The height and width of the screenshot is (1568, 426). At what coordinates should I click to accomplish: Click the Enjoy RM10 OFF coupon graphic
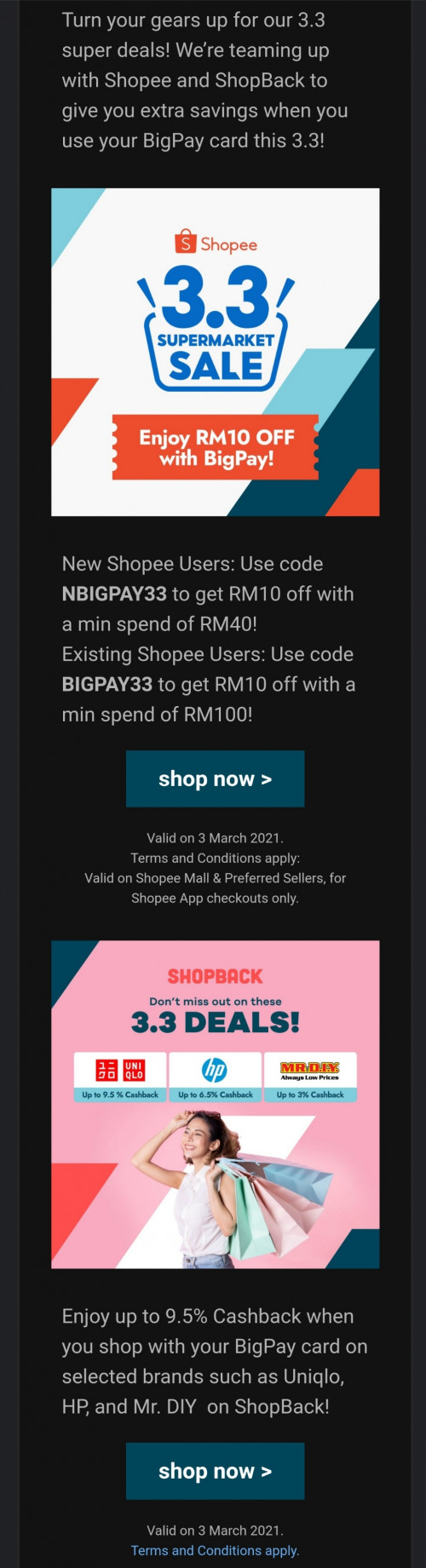(216, 447)
